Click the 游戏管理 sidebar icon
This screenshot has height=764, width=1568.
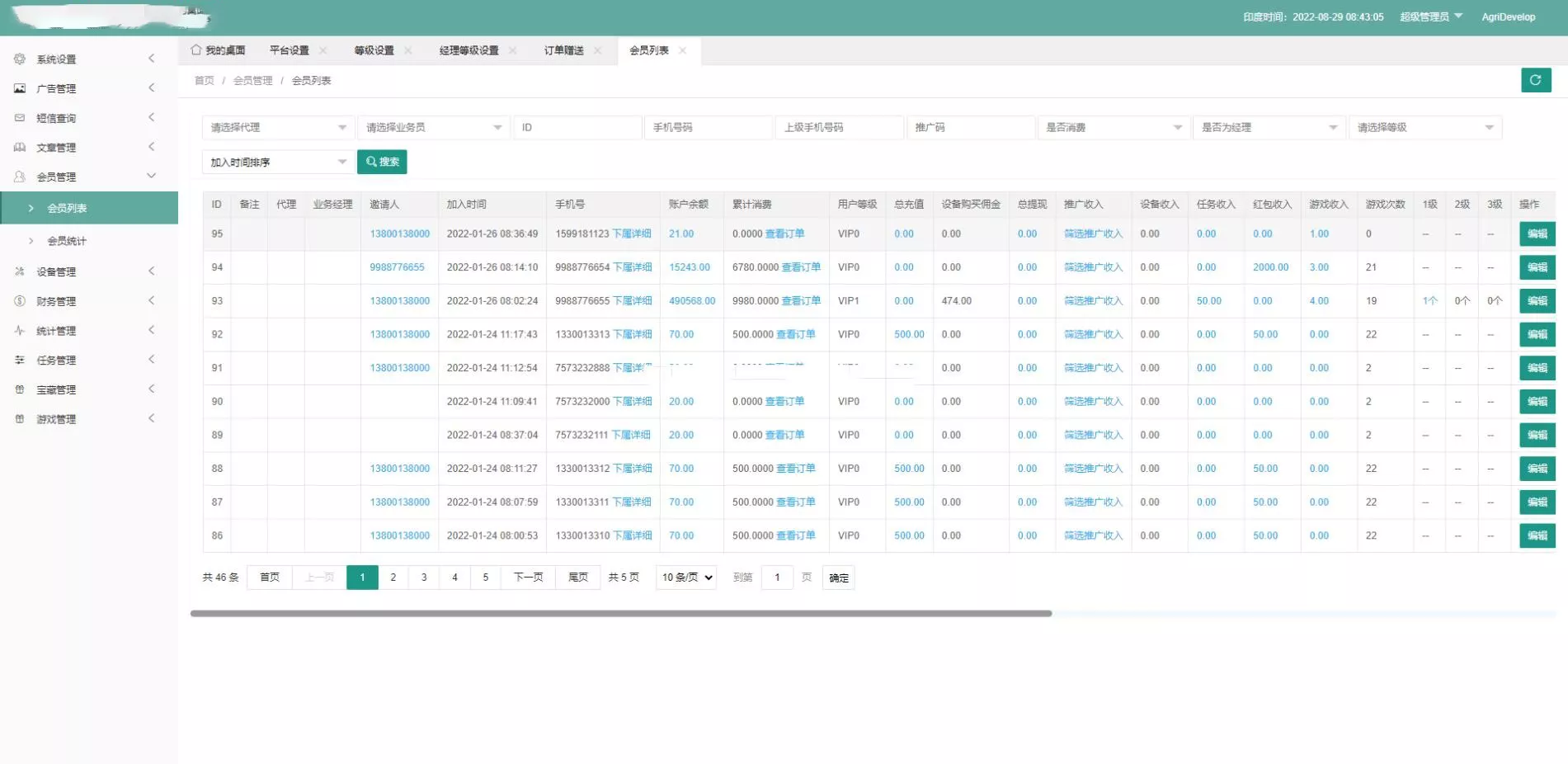[x=20, y=418]
